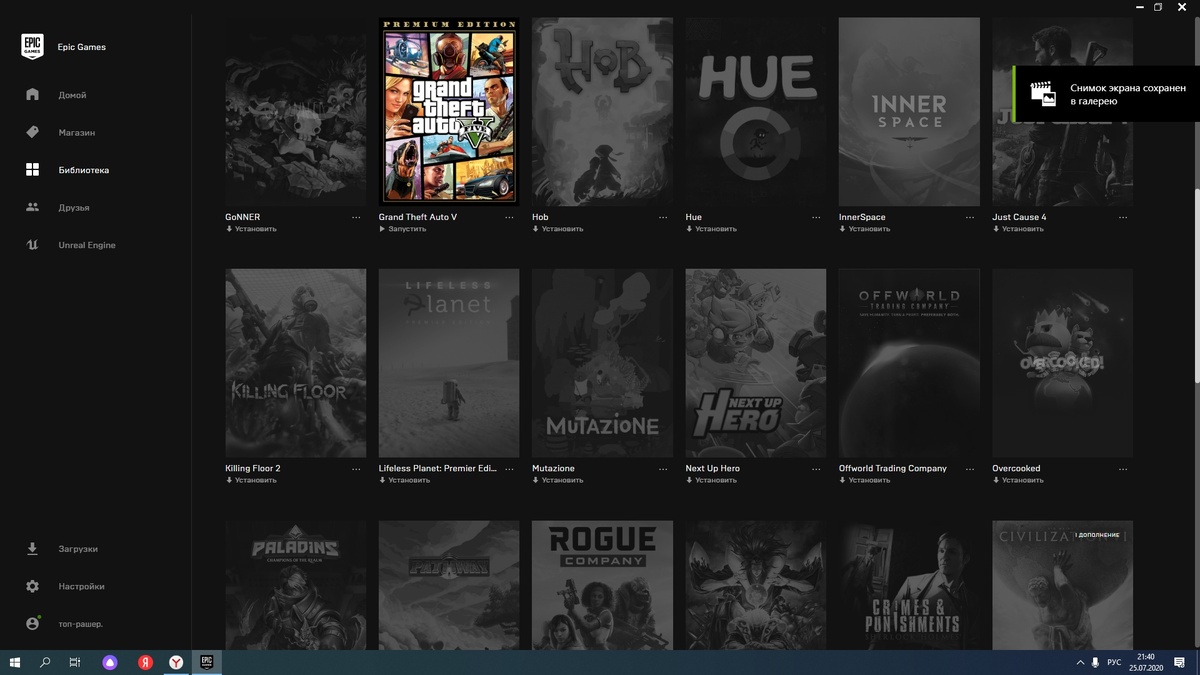Screen dimensions: 1200x675
Task: Click the screenshot saved notification
Action: pos(1106,94)
